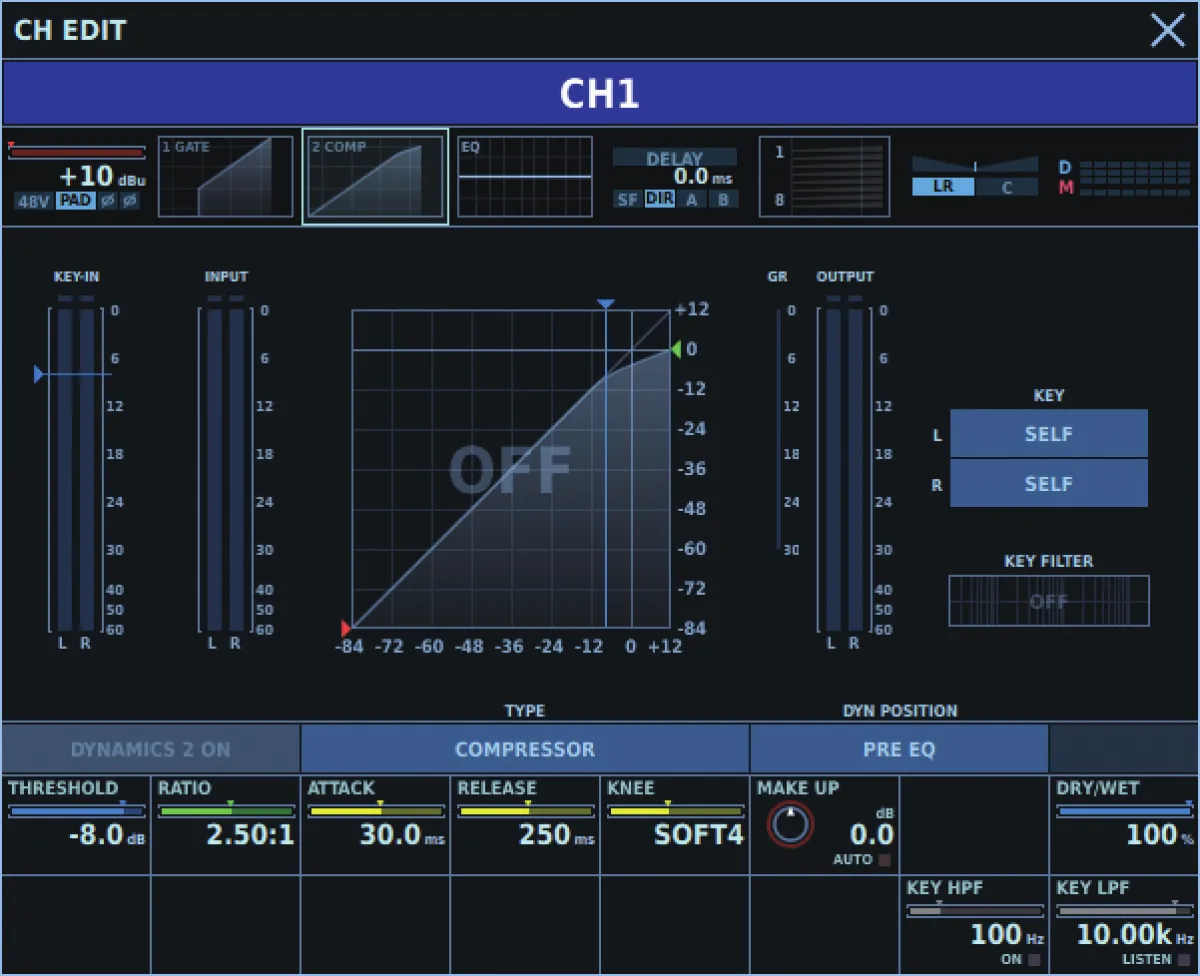Select SF delay point
This screenshot has height=976, width=1200.
point(627,199)
